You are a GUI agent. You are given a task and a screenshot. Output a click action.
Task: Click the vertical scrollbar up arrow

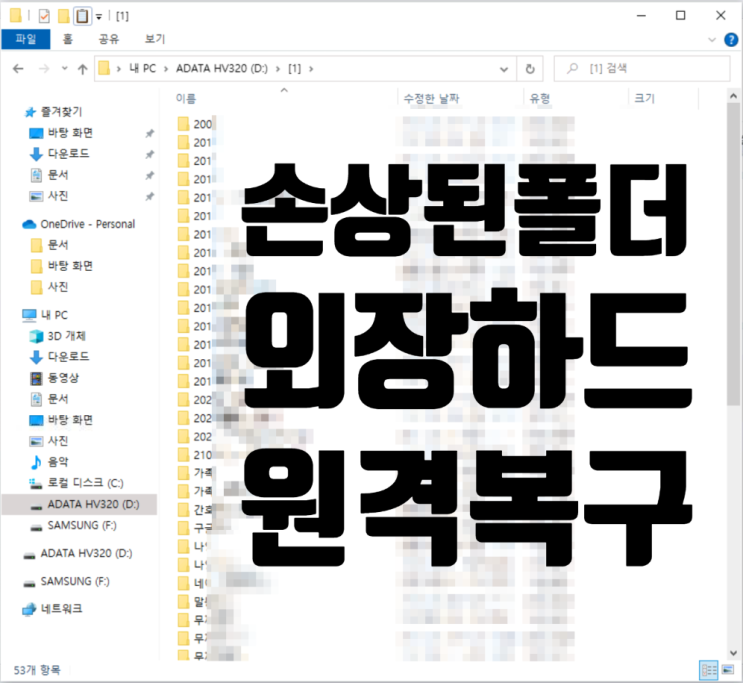(734, 96)
